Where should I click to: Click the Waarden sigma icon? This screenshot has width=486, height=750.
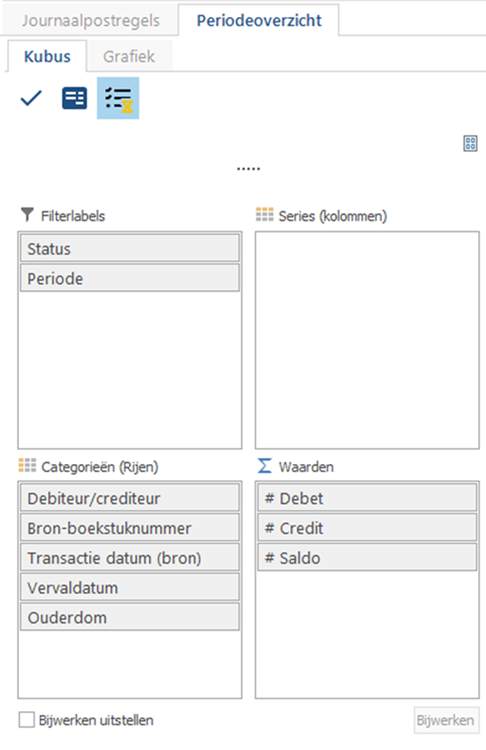(265, 465)
